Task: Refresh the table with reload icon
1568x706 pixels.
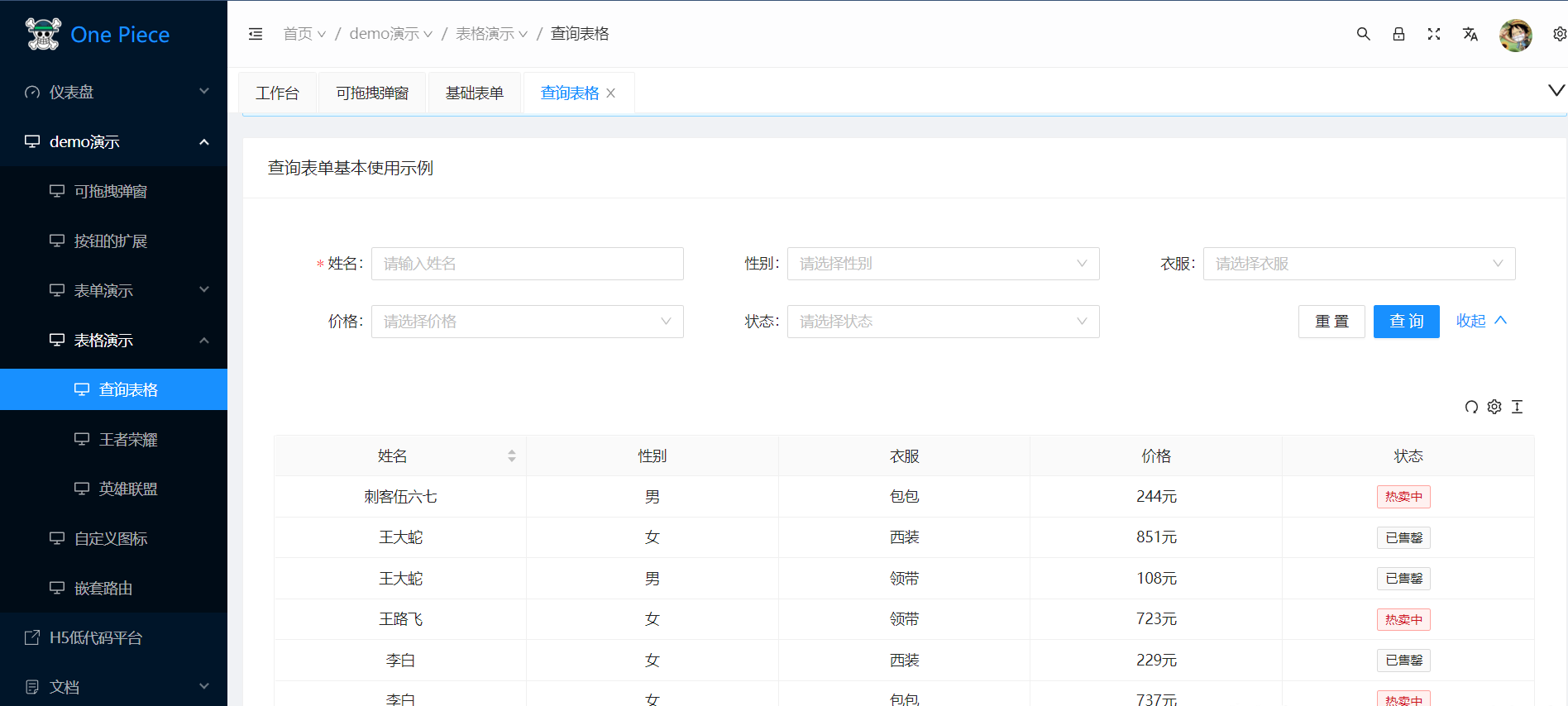Action: [1471, 407]
